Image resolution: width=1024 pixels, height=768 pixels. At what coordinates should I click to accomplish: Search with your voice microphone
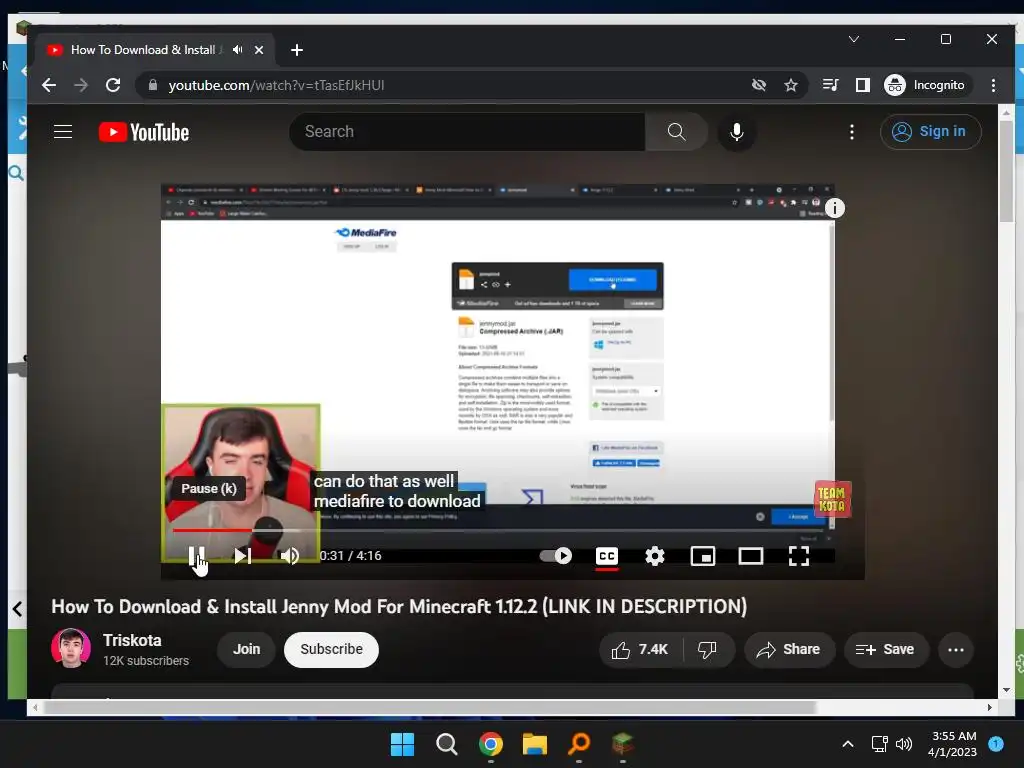[x=737, y=132]
